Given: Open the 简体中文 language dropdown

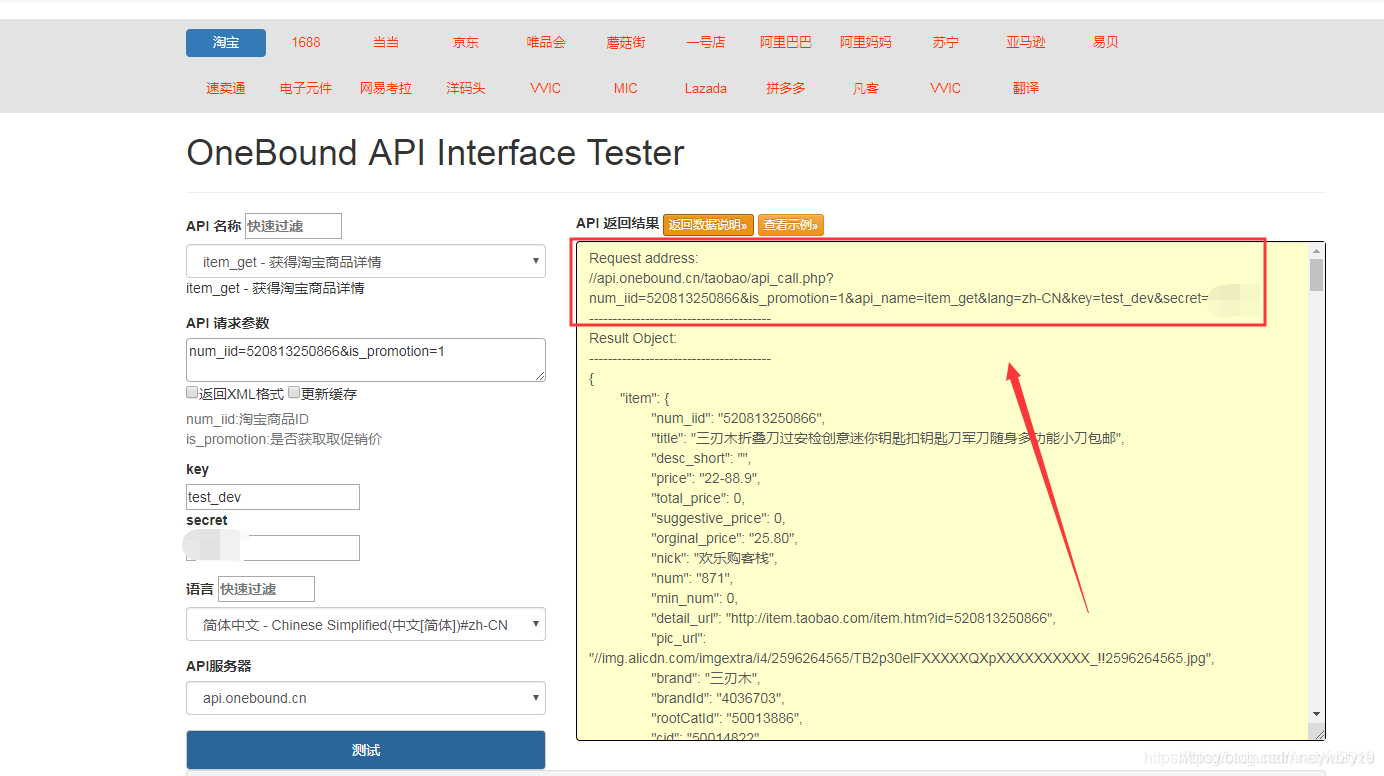Looking at the screenshot, I should [x=366, y=625].
